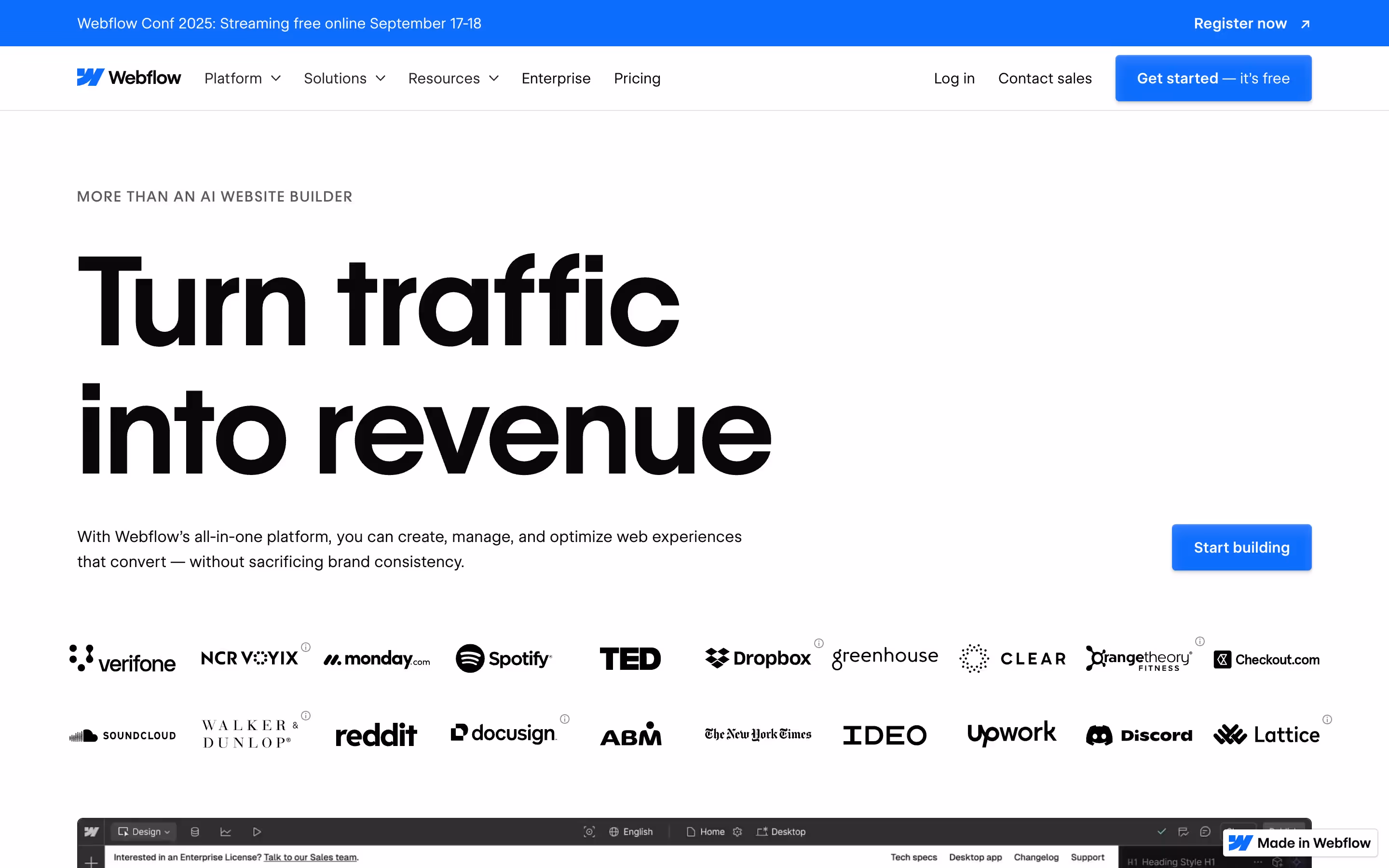Open the comments speech bubble icon
Viewport: 1389px width, 868px height.
[1205, 831]
